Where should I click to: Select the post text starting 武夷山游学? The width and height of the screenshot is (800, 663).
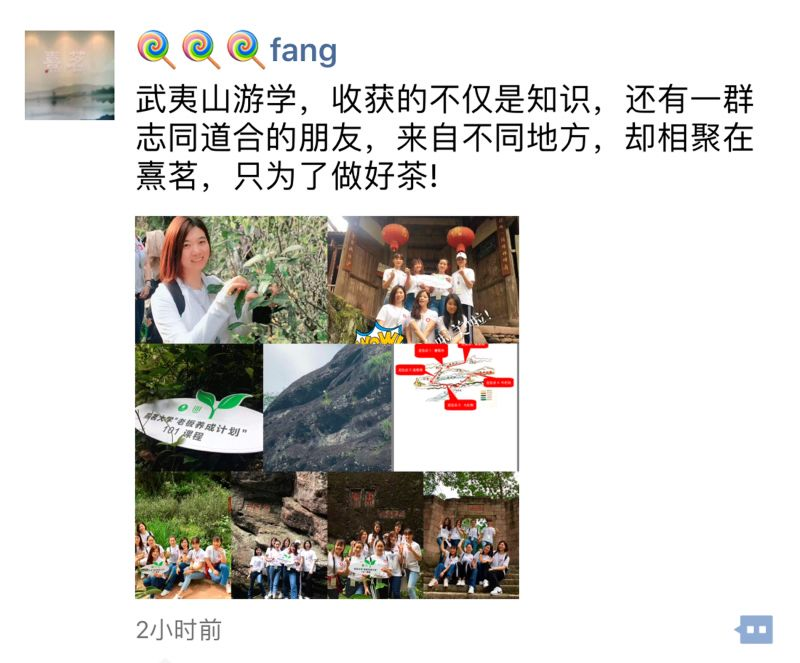[444, 138]
